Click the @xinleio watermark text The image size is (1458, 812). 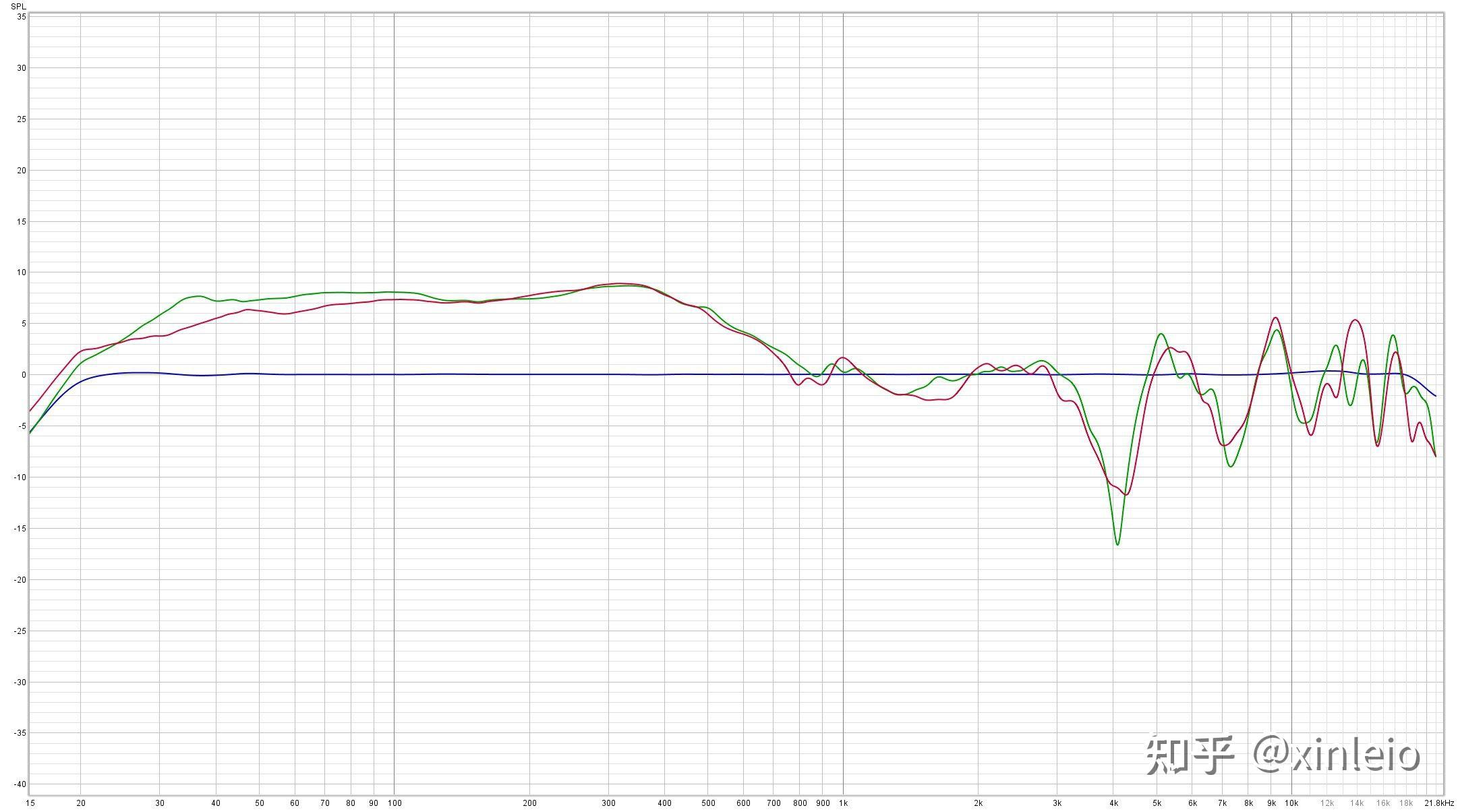pyautogui.click(x=1337, y=754)
